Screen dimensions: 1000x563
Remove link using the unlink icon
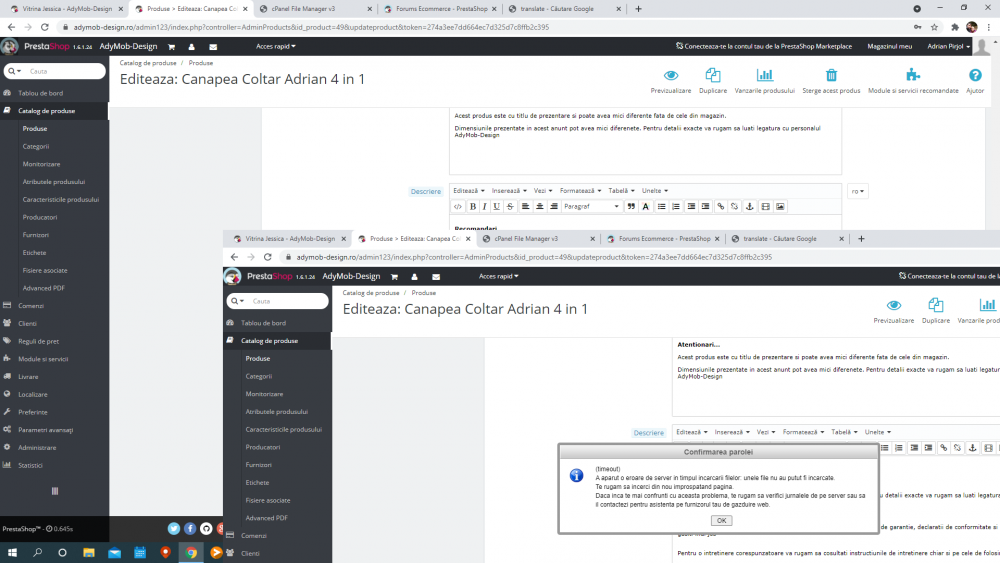click(735, 207)
